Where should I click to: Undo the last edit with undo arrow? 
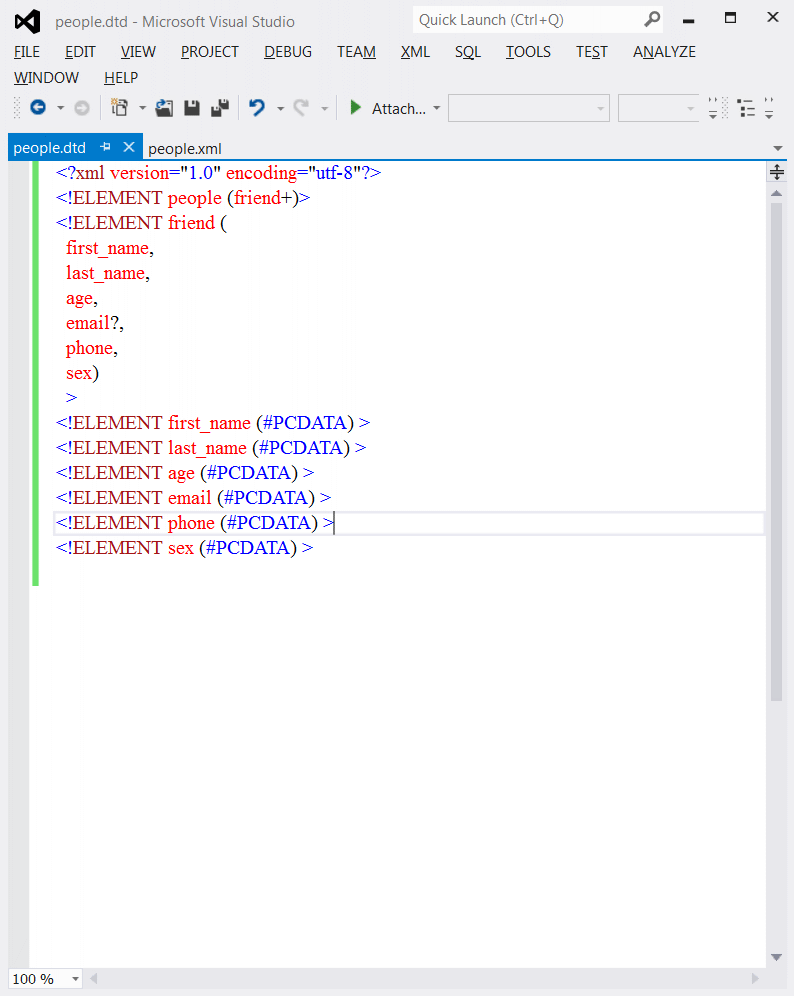pyautogui.click(x=257, y=107)
